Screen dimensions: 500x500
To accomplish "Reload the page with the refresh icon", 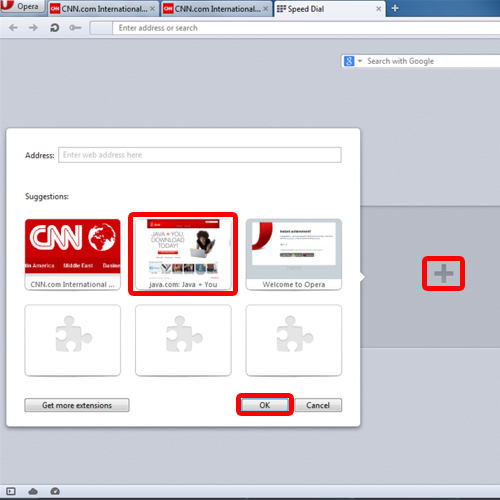I will 54,28.
